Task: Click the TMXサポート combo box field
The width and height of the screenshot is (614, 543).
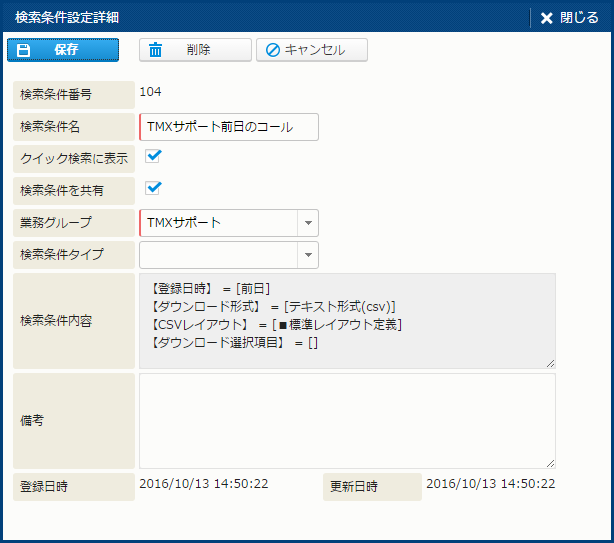Action: point(219,223)
